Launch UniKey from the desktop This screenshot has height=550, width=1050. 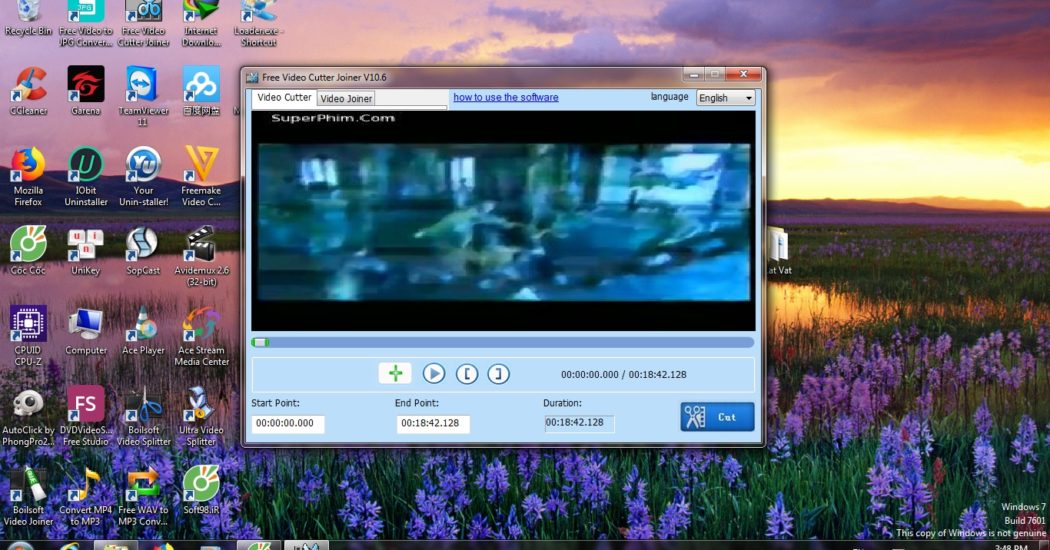86,252
